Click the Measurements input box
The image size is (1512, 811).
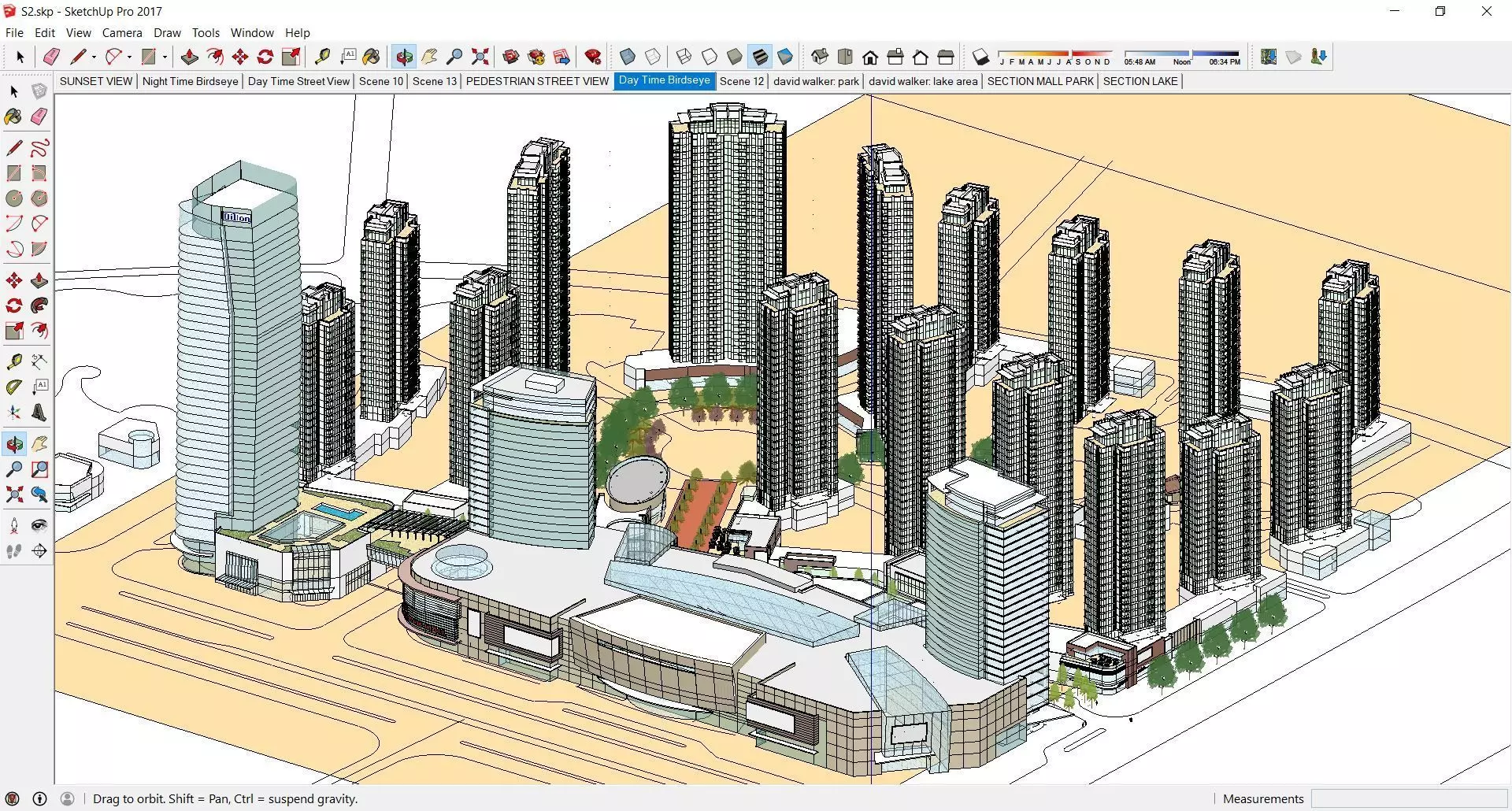coord(1409,798)
